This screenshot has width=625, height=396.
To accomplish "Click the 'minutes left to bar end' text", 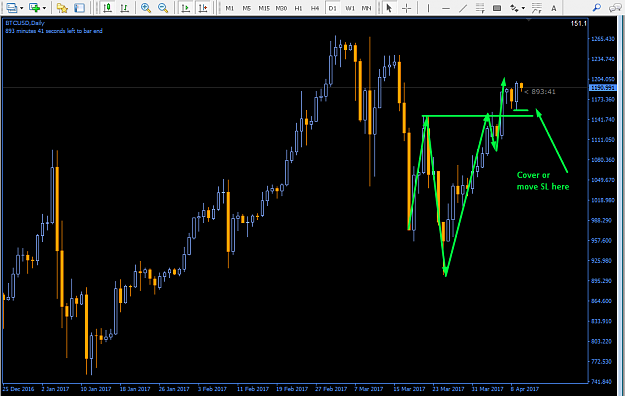I will [54, 31].
